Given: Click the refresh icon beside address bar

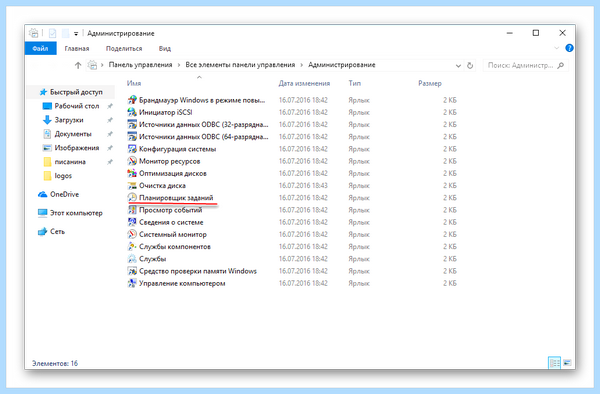Looking at the screenshot, I should (x=470, y=65).
